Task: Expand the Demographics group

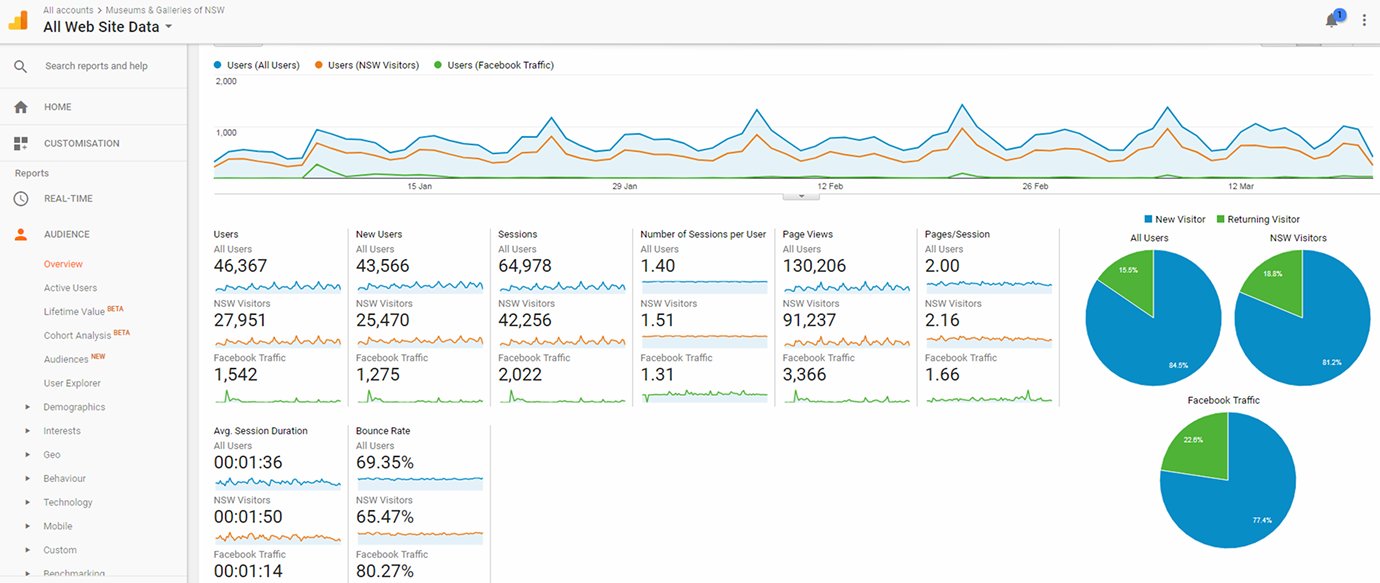Action: click(74, 407)
